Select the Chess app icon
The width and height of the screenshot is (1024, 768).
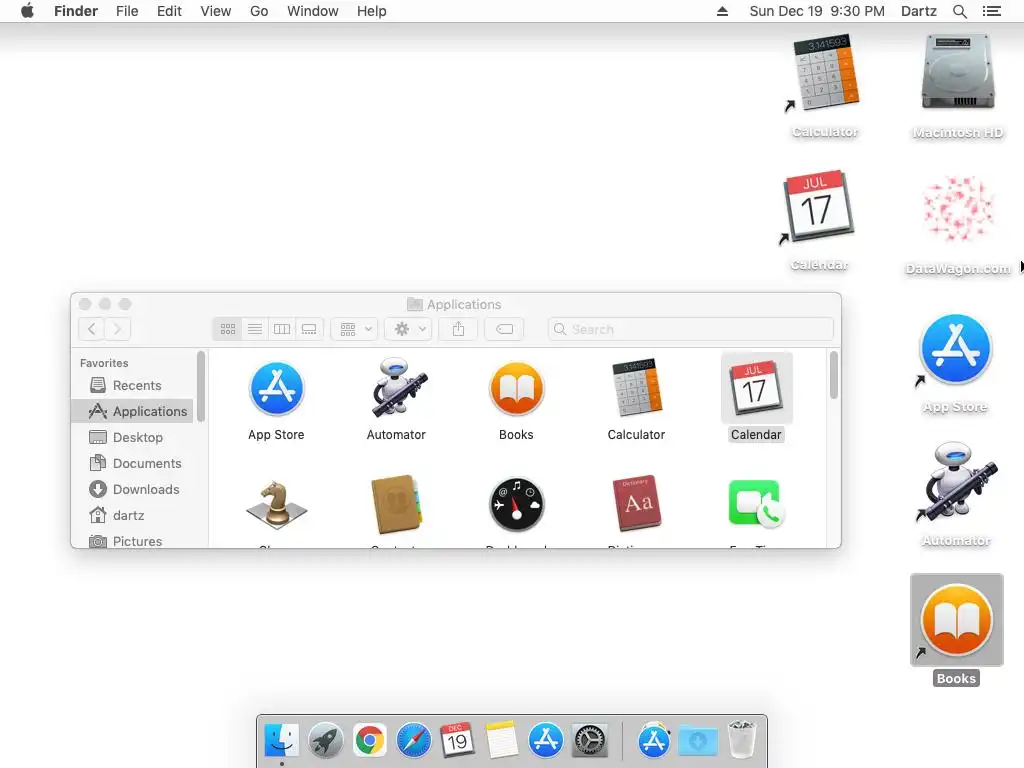[276, 504]
